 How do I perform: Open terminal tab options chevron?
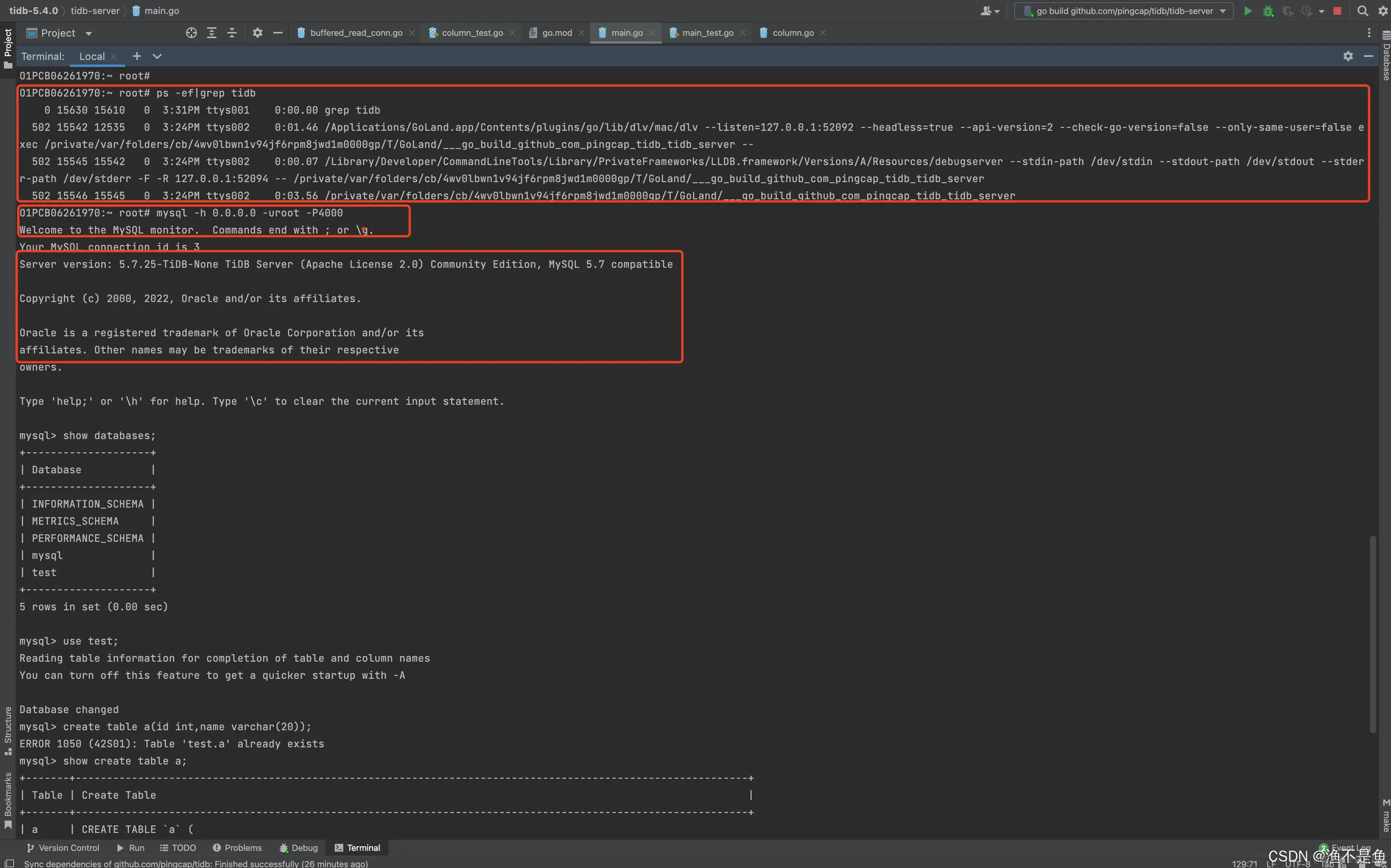click(x=157, y=56)
